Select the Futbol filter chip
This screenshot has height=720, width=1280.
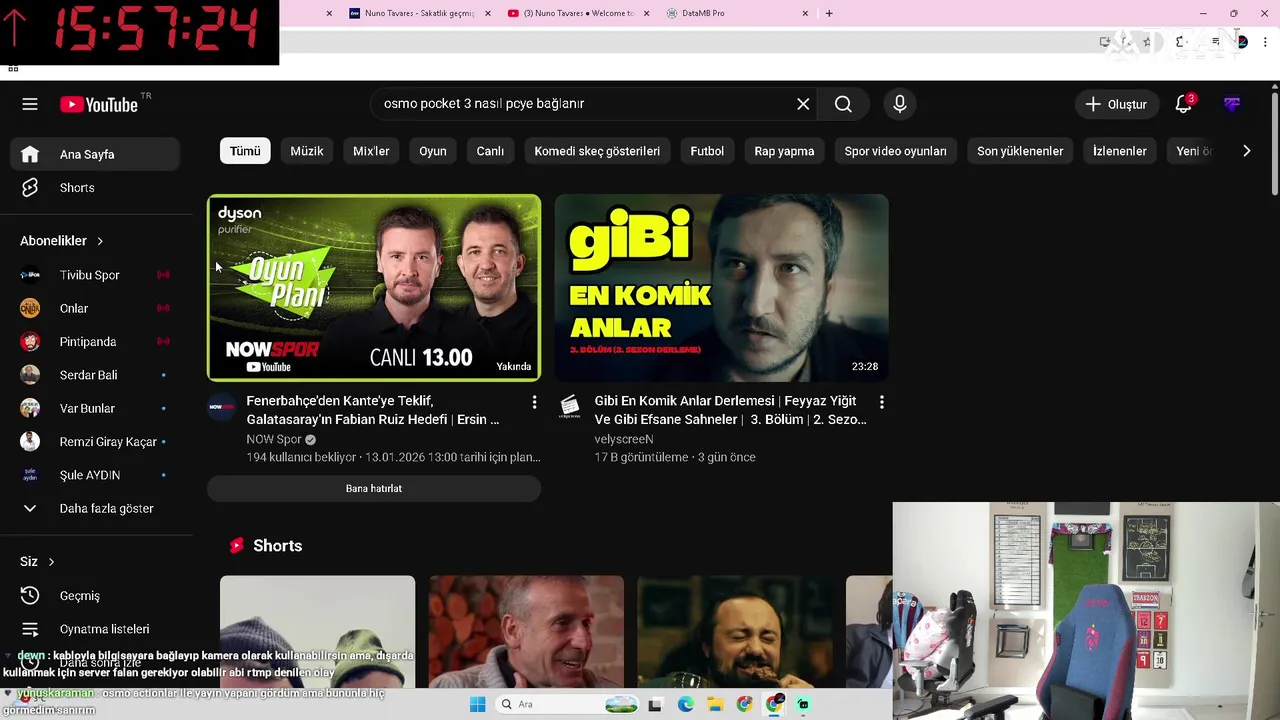click(x=707, y=151)
